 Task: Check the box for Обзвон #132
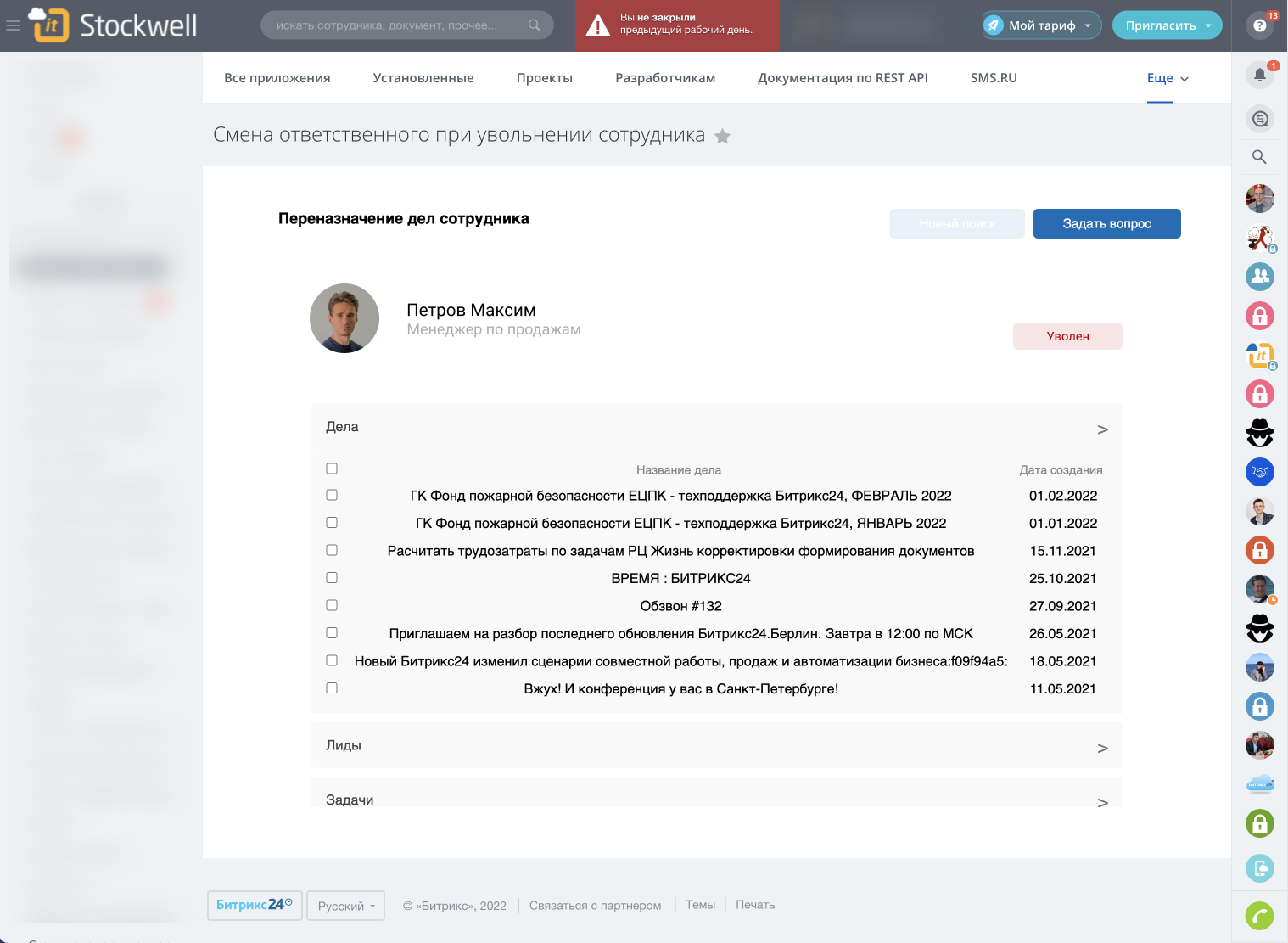pyautogui.click(x=332, y=605)
